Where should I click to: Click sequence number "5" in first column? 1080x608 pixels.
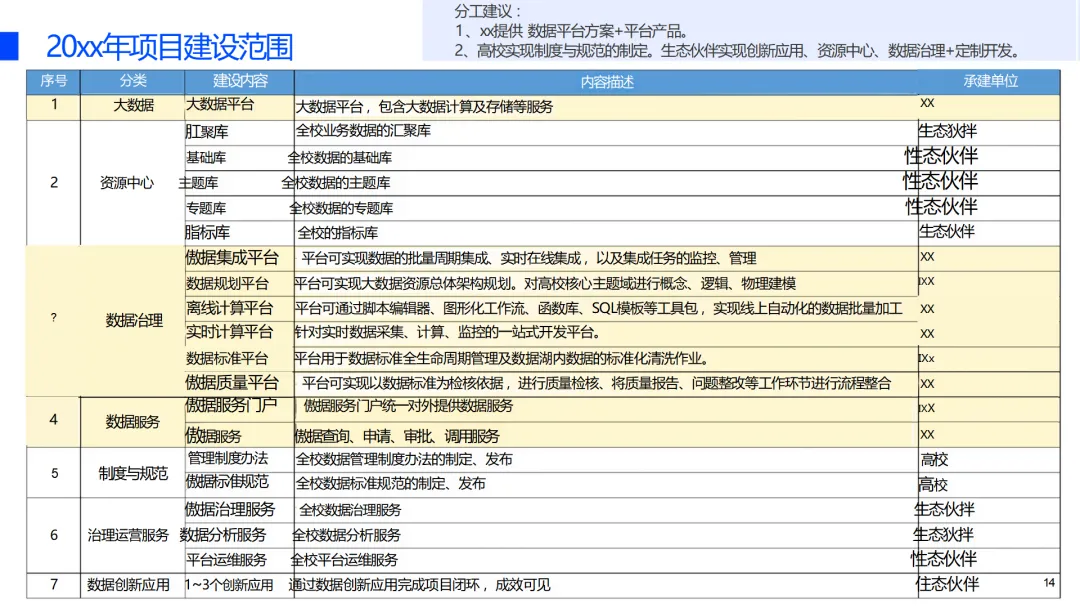pos(54,474)
